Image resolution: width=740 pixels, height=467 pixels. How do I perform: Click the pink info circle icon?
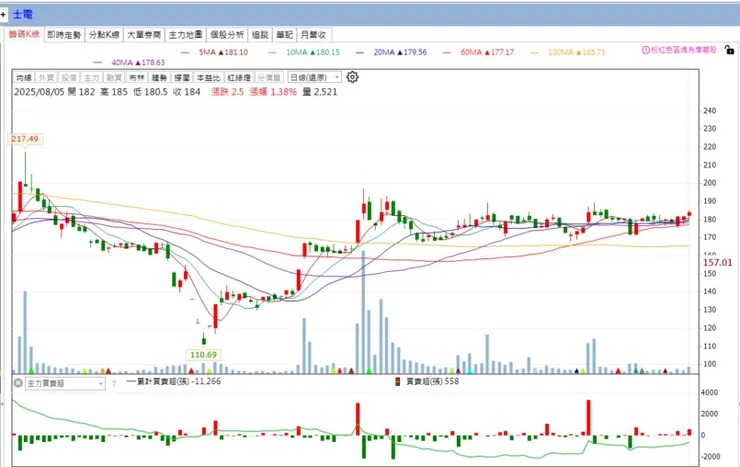click(645, 50)
